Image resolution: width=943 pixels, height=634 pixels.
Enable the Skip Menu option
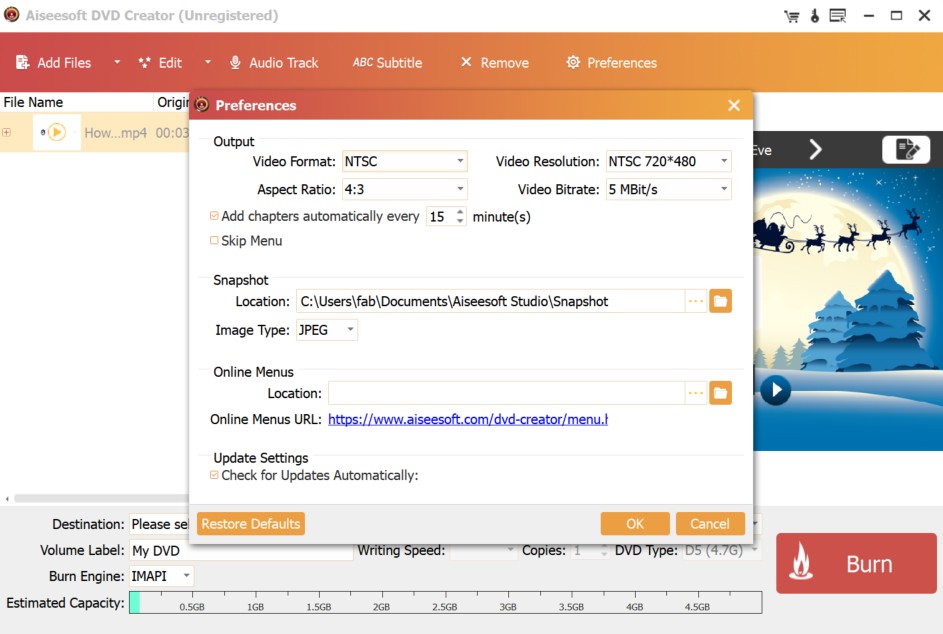[214, 241]
